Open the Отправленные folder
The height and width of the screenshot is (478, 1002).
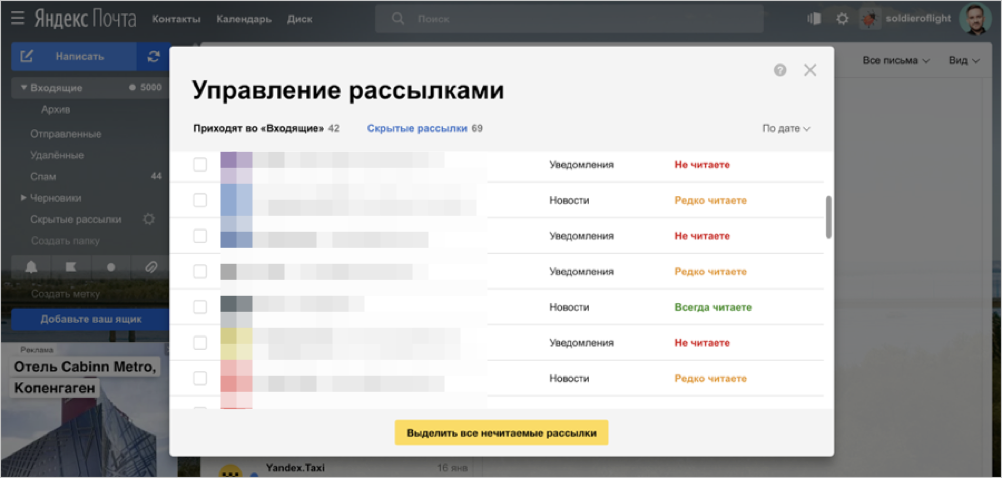point(66,134)
